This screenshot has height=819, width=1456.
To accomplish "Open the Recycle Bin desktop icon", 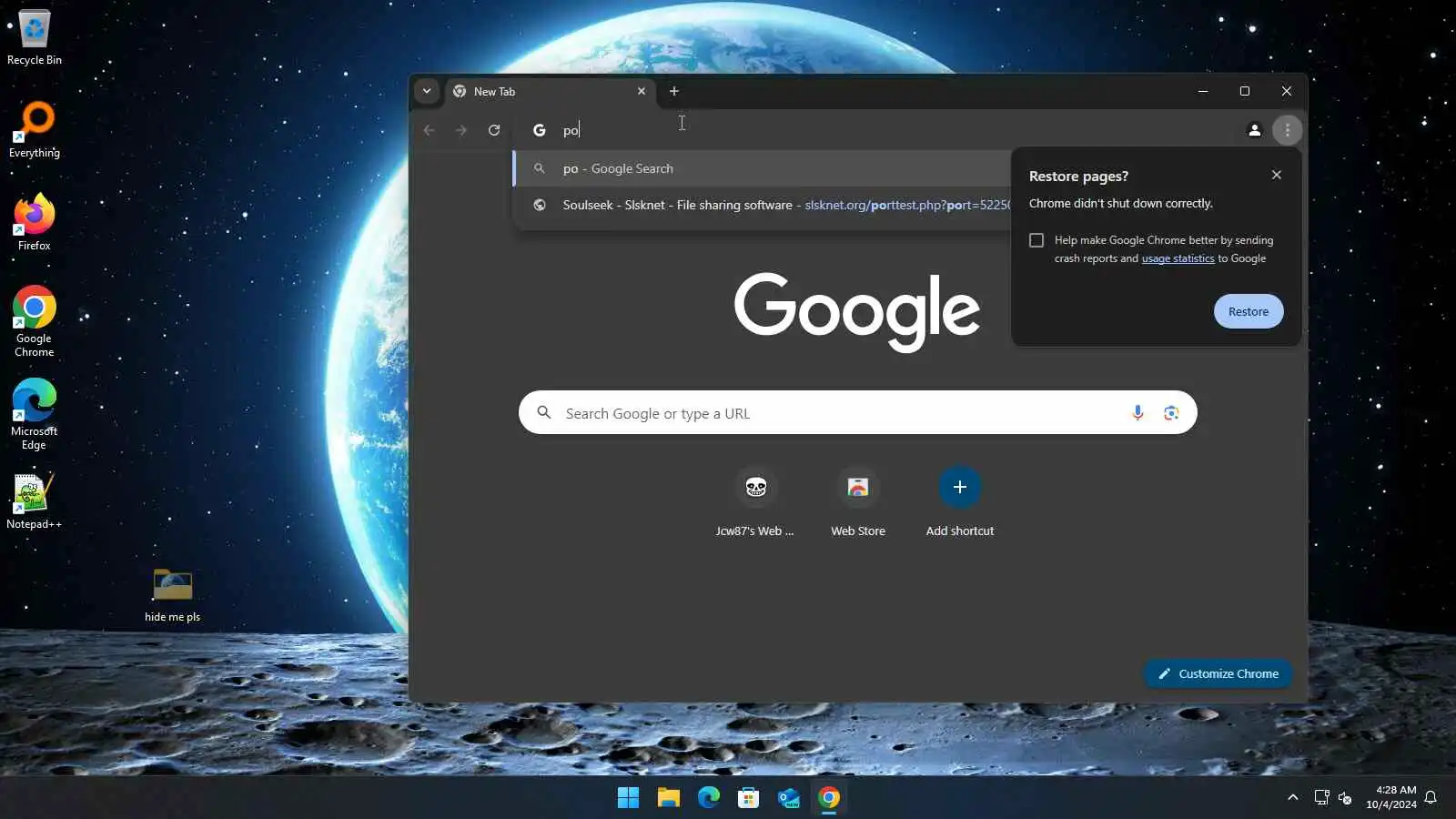I will 35,37.
